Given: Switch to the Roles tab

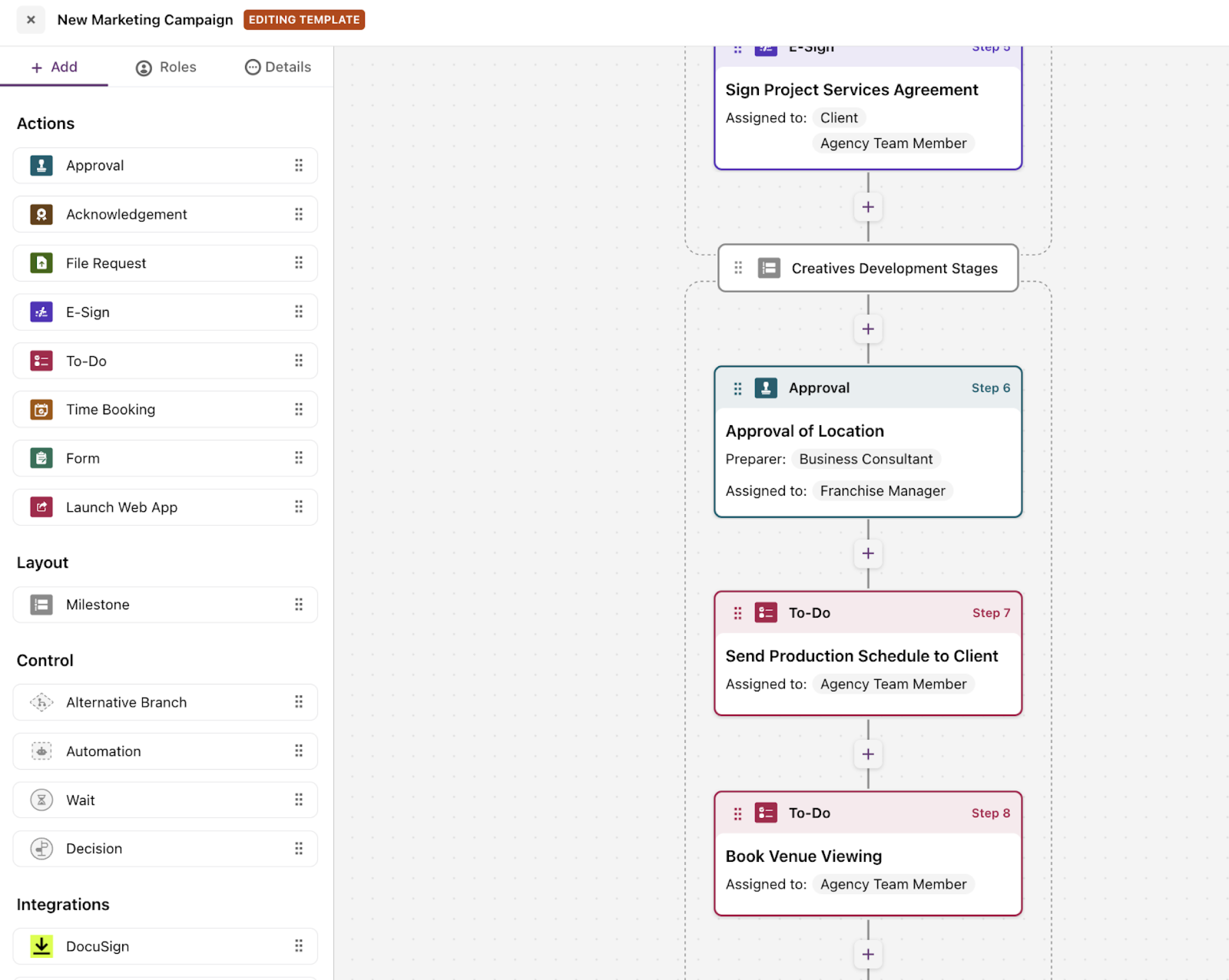Looking at the screenshot, I should (x=166, y=67).
